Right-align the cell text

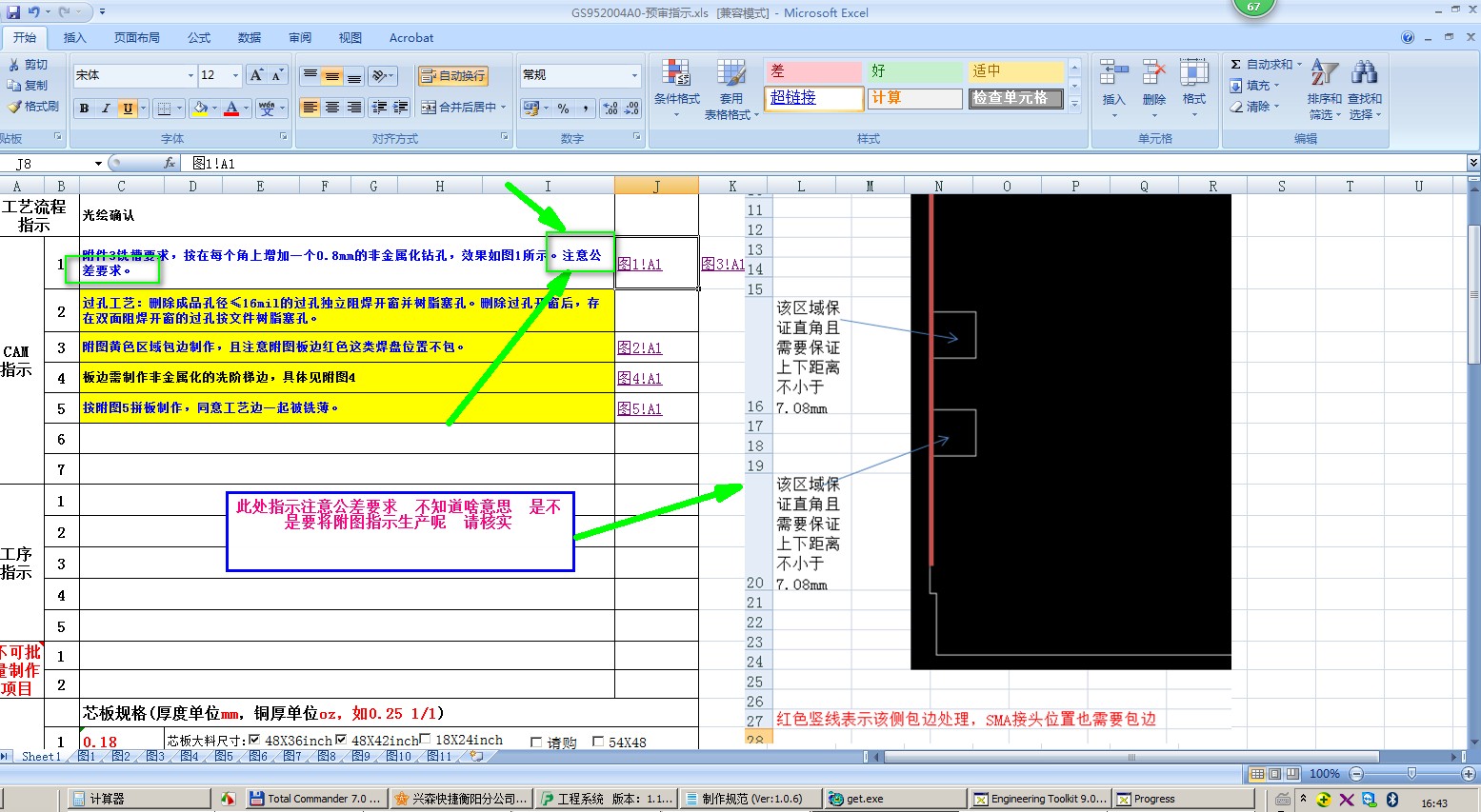(x=353, y=108)
